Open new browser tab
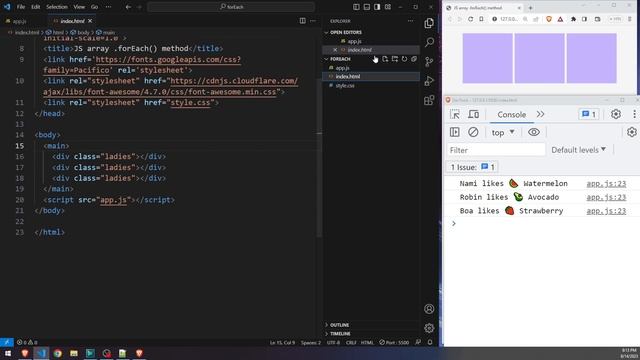Screen dimensions: 640x360 click(531, 8)
